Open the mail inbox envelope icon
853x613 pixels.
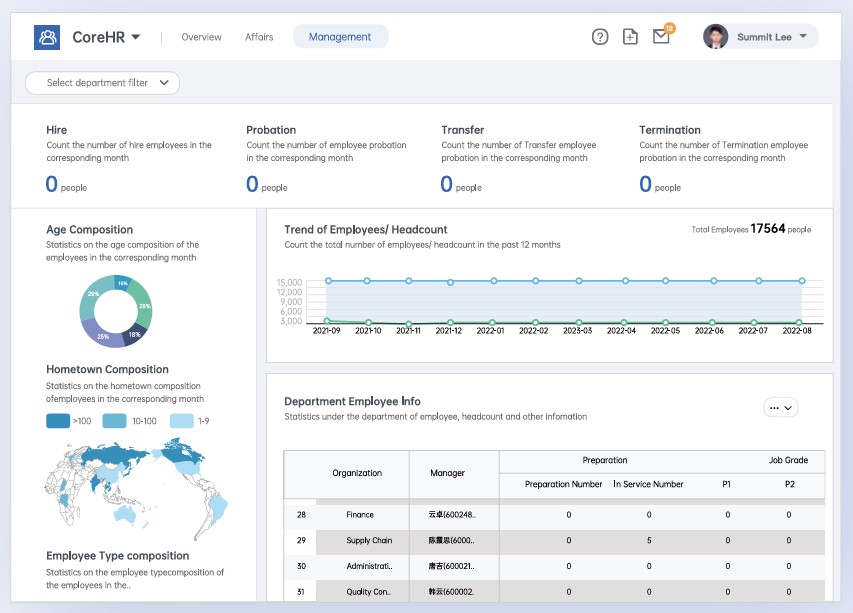pos(660,37)
